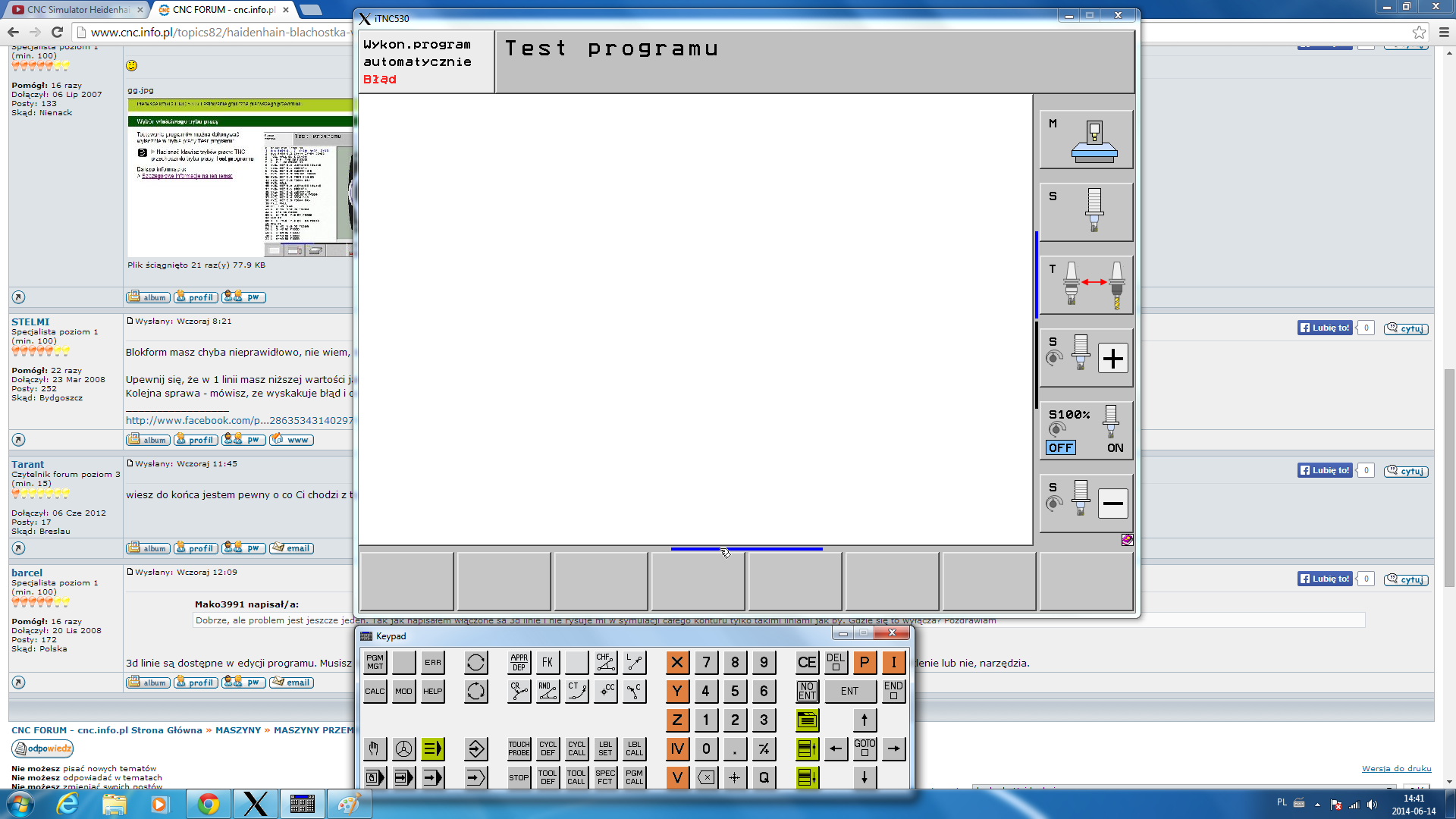This screenshot has width=1456, height=819.
Task: Select the C circular path key
Action: pos(634,691)
